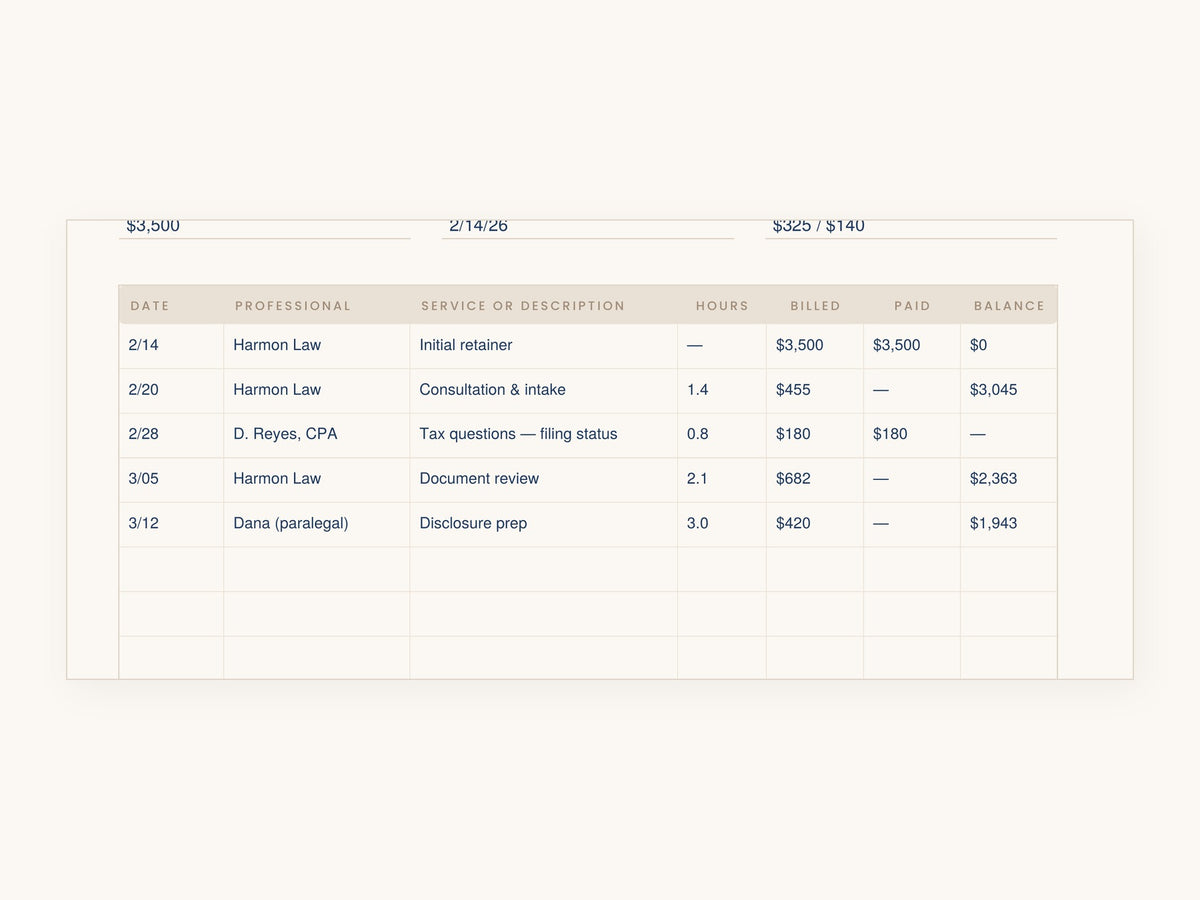Click Harmon Law in the 2/20 row

317,391
